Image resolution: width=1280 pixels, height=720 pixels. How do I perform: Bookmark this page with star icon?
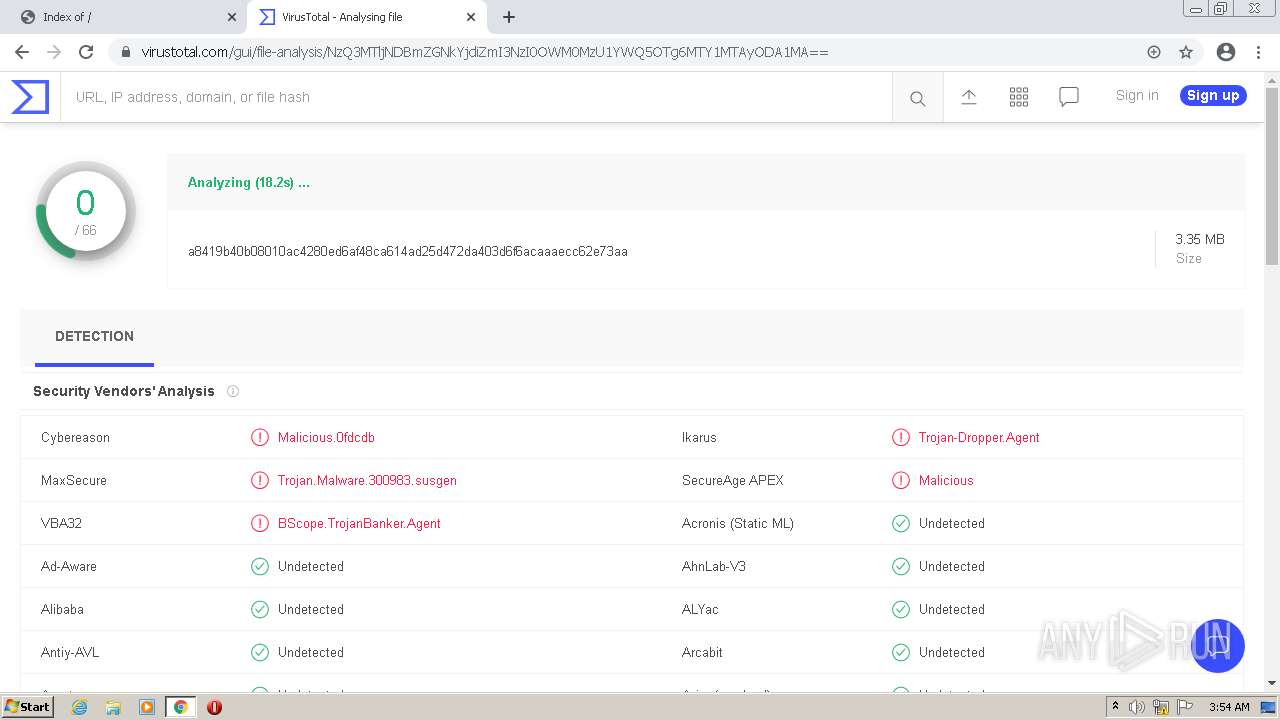pyautogui.click(x=1186, y=52)
